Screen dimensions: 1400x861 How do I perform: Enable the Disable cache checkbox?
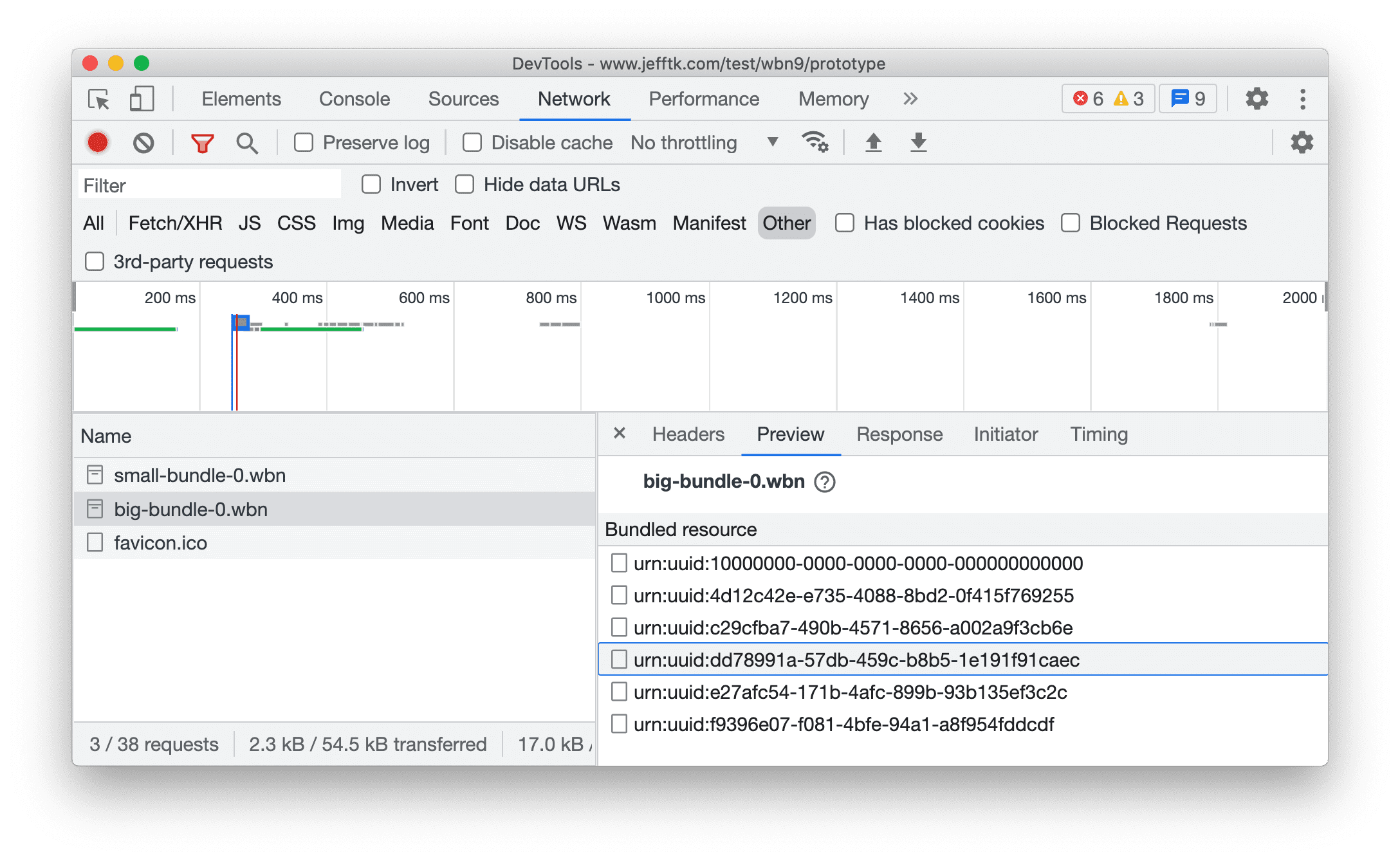(x=471, y=142)
